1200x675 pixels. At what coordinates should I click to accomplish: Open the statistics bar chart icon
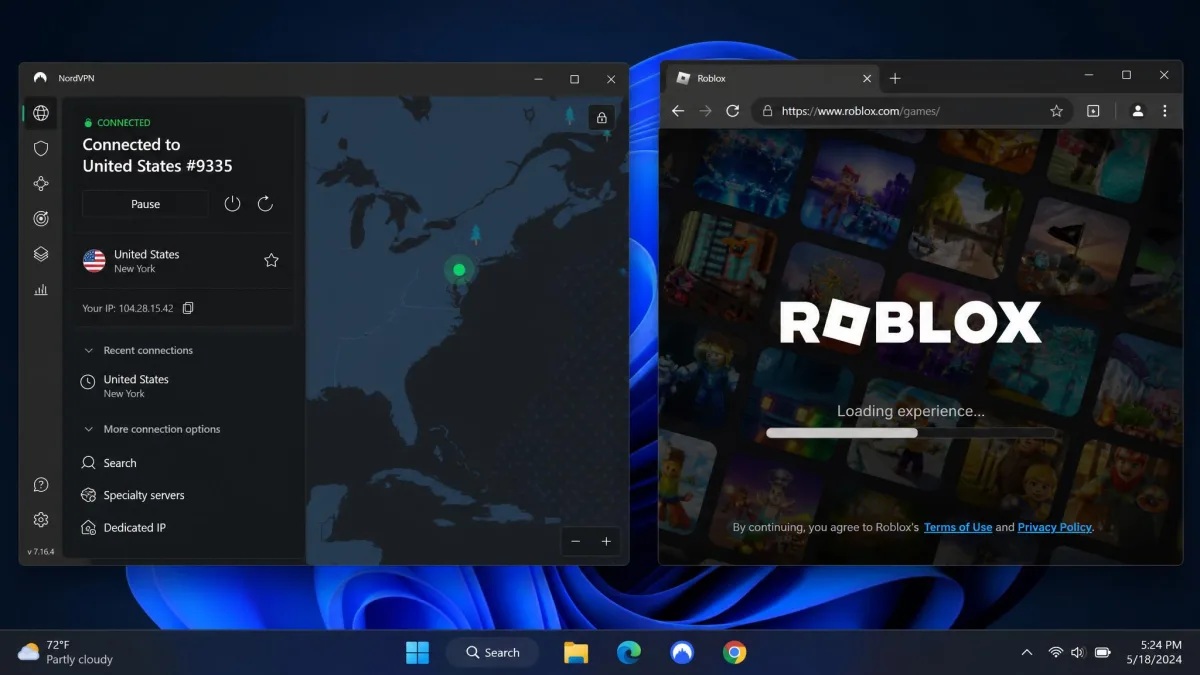point(41,290)
